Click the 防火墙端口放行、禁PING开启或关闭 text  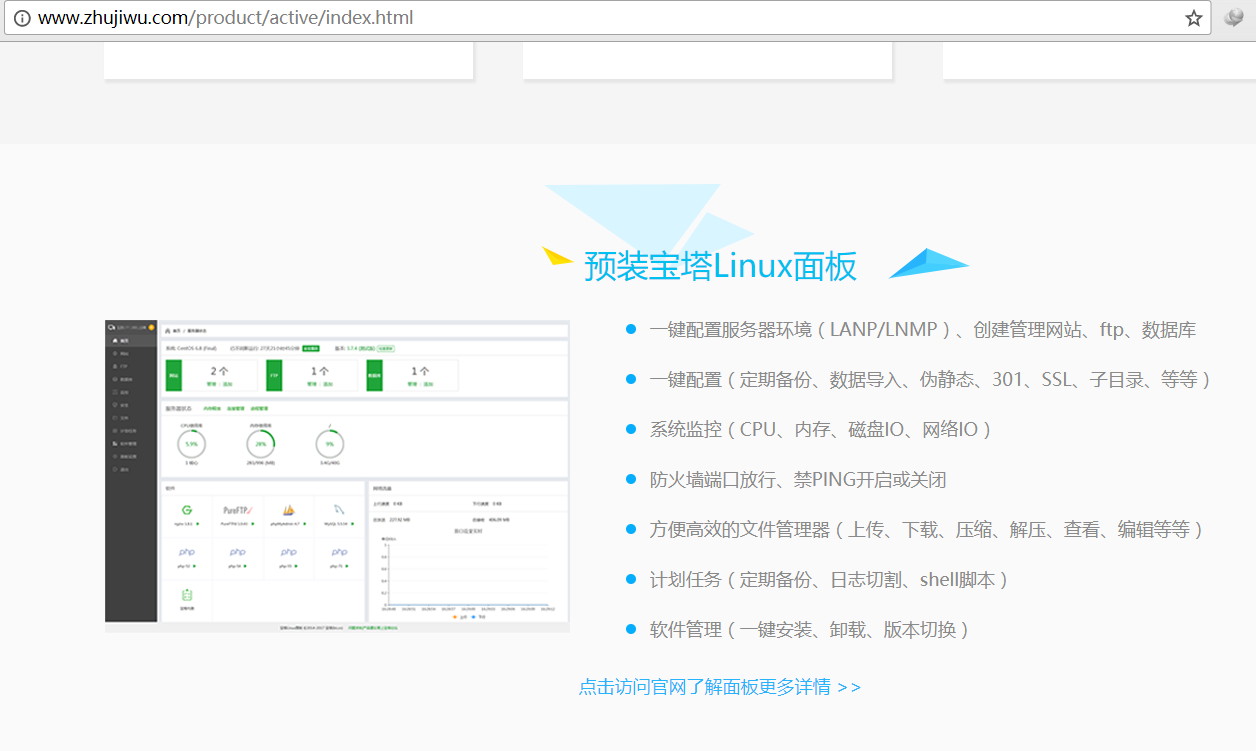point(797,480)
